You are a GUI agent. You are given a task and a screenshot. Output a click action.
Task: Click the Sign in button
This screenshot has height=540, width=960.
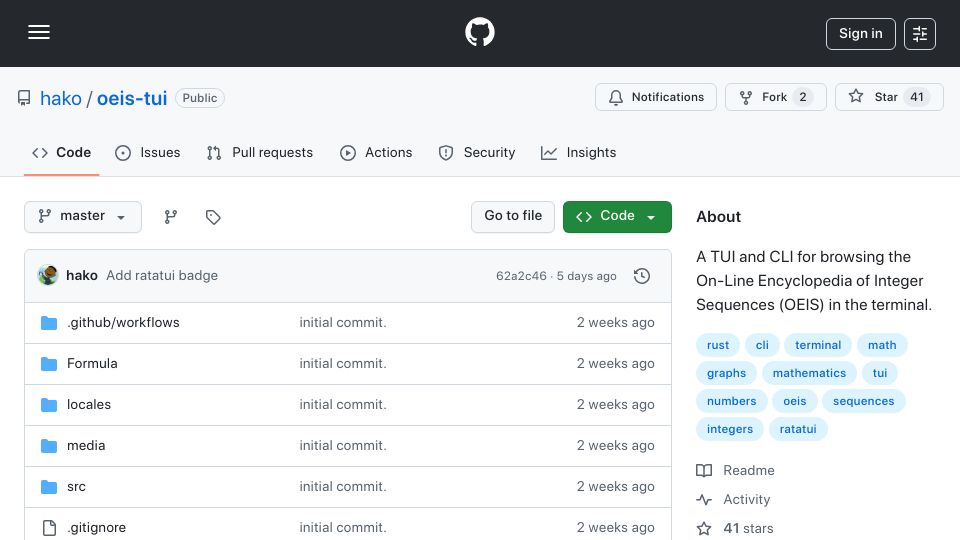860,34
